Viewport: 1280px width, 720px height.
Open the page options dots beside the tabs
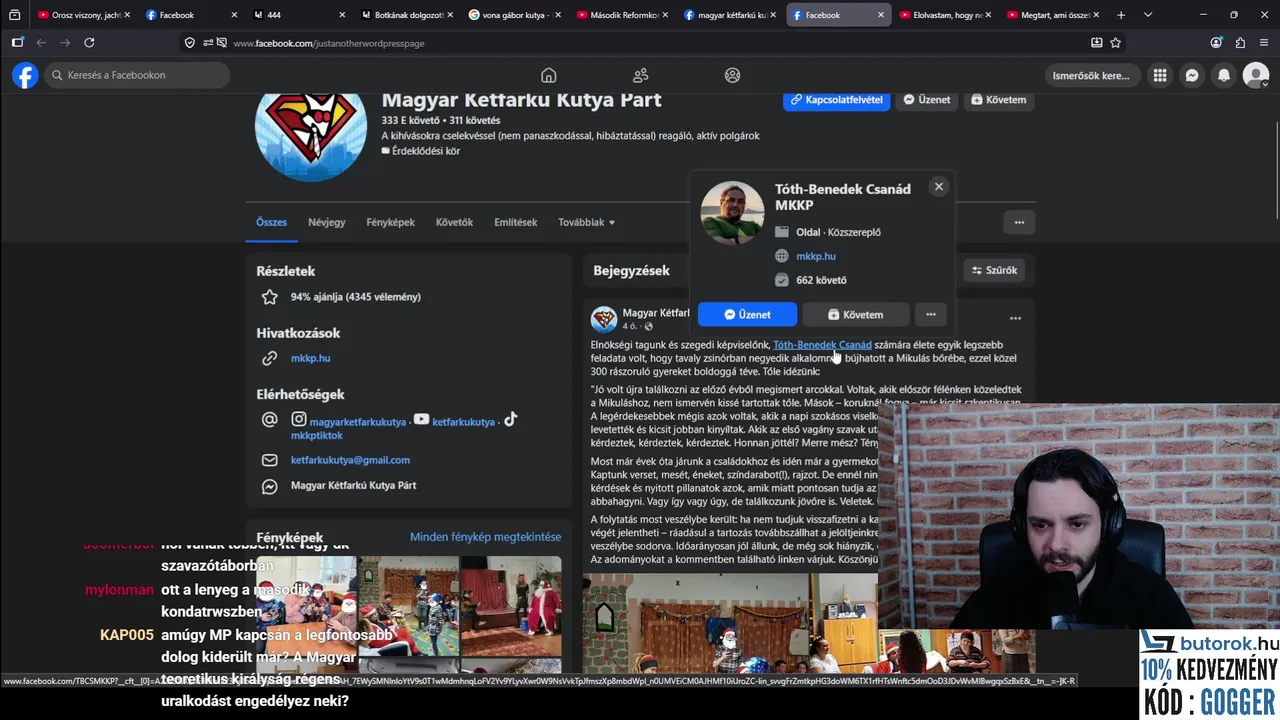pyautogui.click(x=1019, y=222)
